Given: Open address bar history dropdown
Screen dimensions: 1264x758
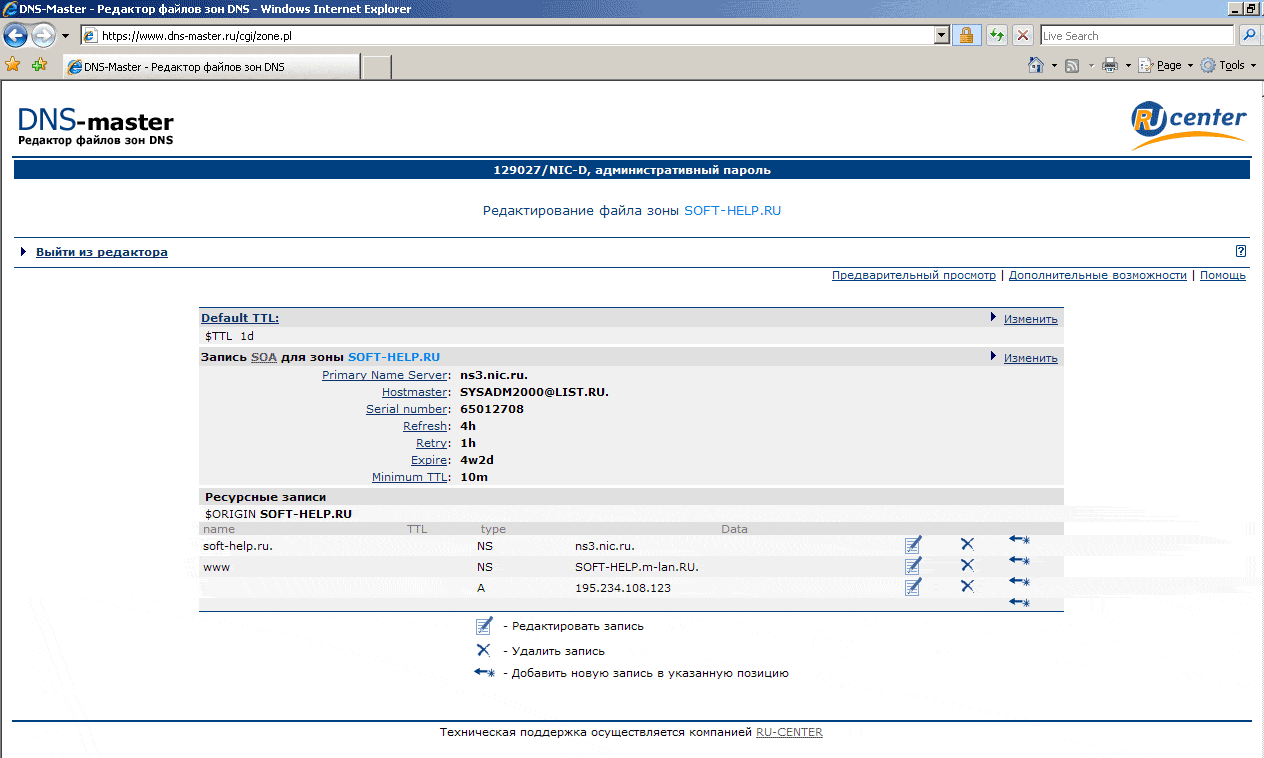Looking at the screenshot, I should point(941,36).
